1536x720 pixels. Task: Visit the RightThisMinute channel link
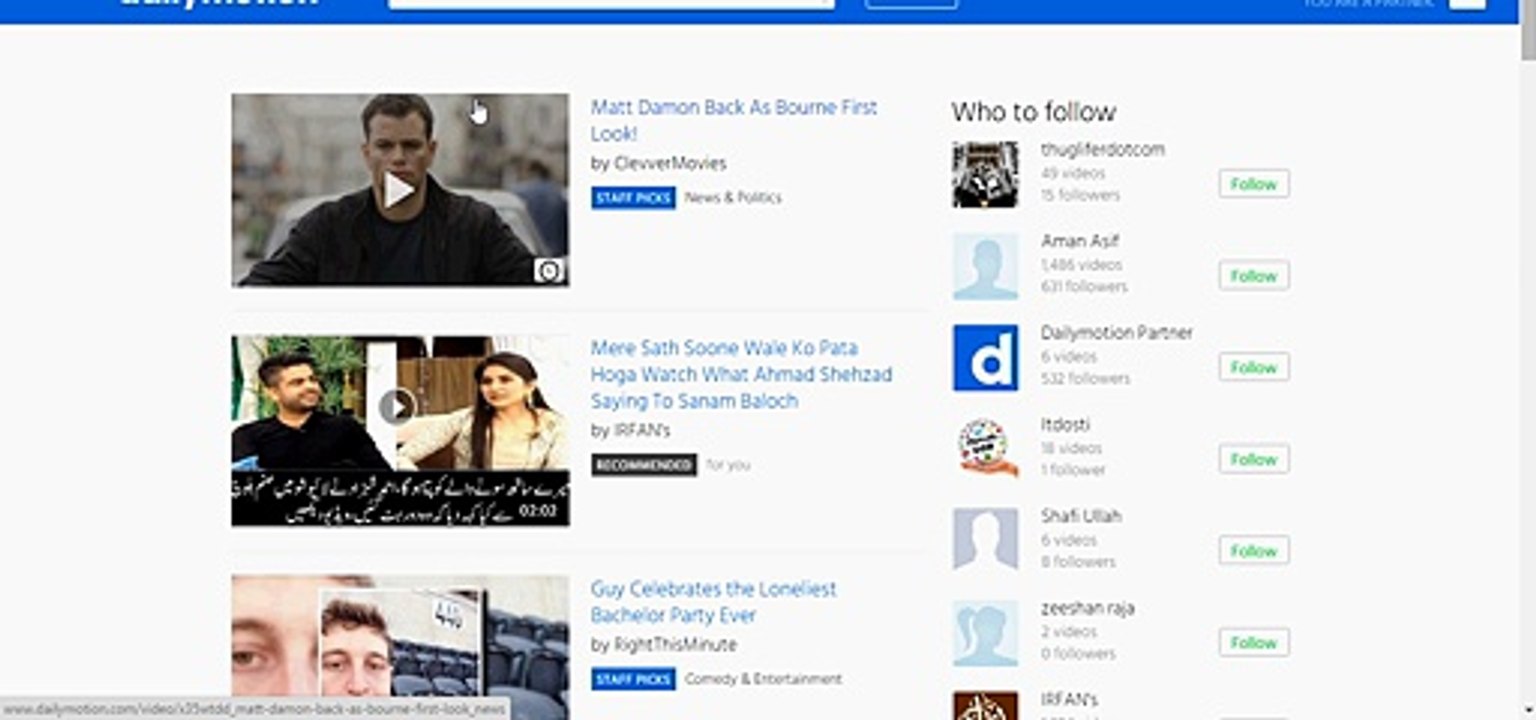click(x=675, y=645)
